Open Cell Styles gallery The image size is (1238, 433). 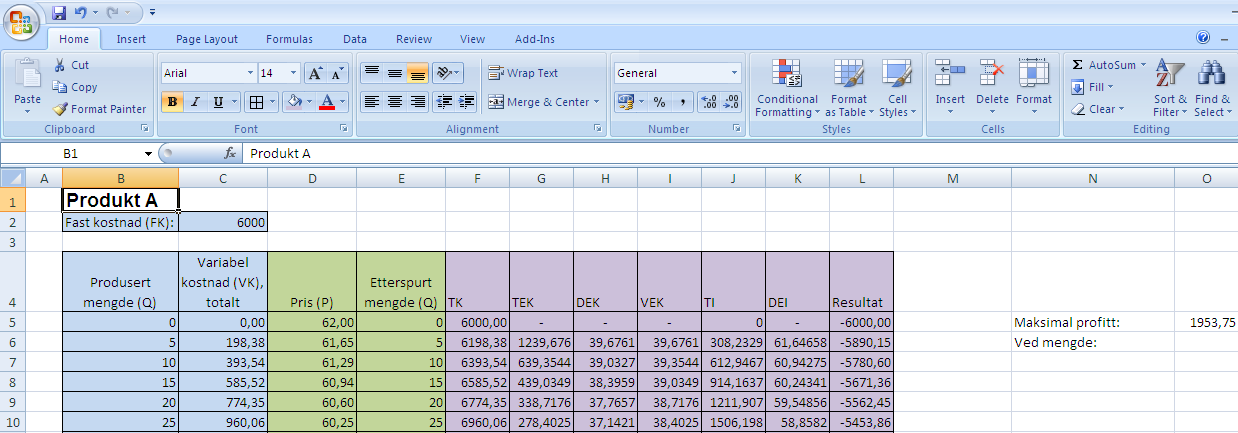897,88
